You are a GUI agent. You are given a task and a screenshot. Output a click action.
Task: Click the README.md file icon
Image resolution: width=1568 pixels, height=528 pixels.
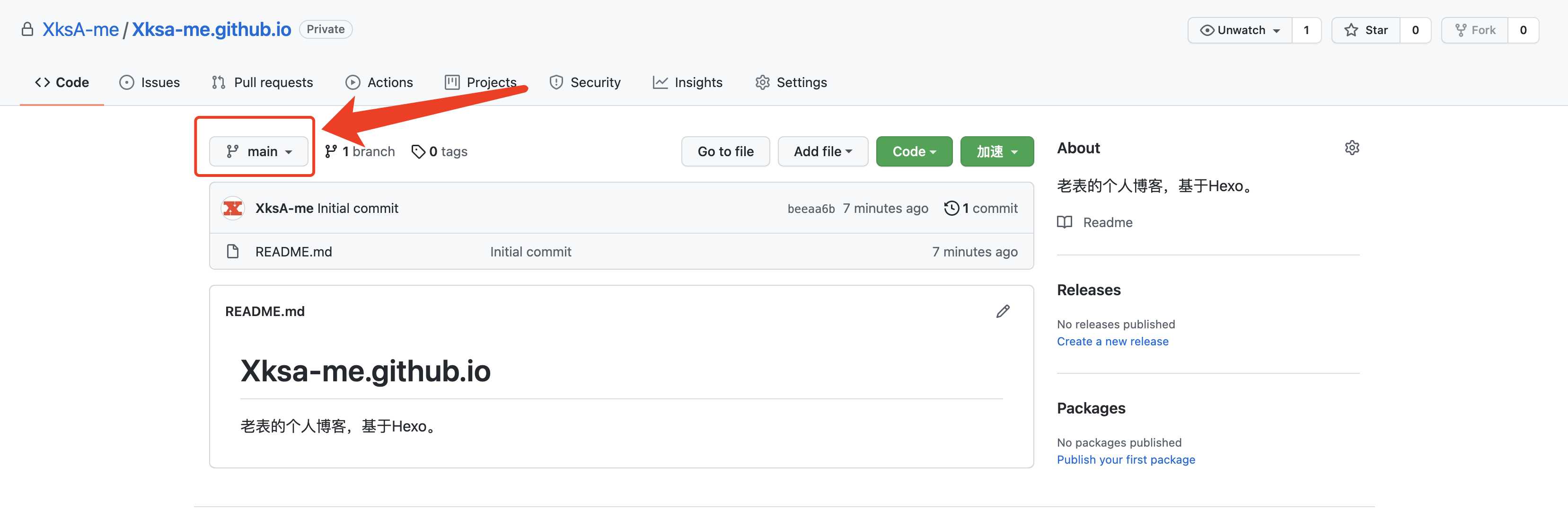(232, 252)
